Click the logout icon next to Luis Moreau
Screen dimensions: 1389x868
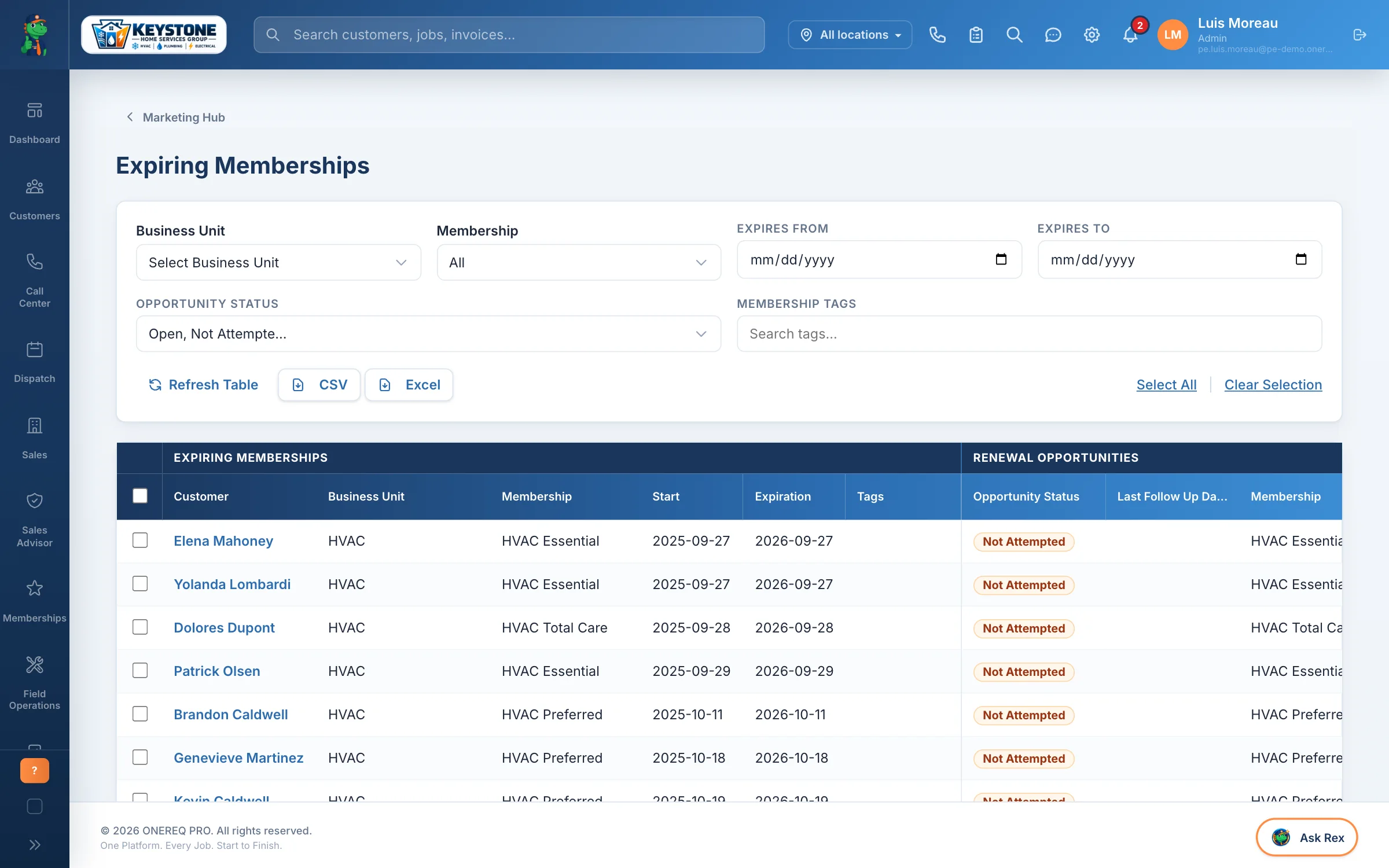coord(1359,35)
